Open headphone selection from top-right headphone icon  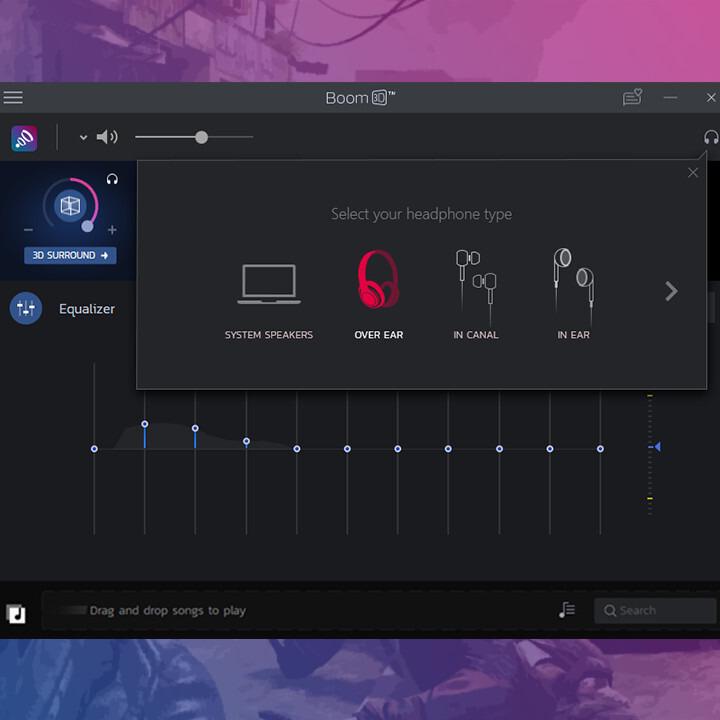711,138
